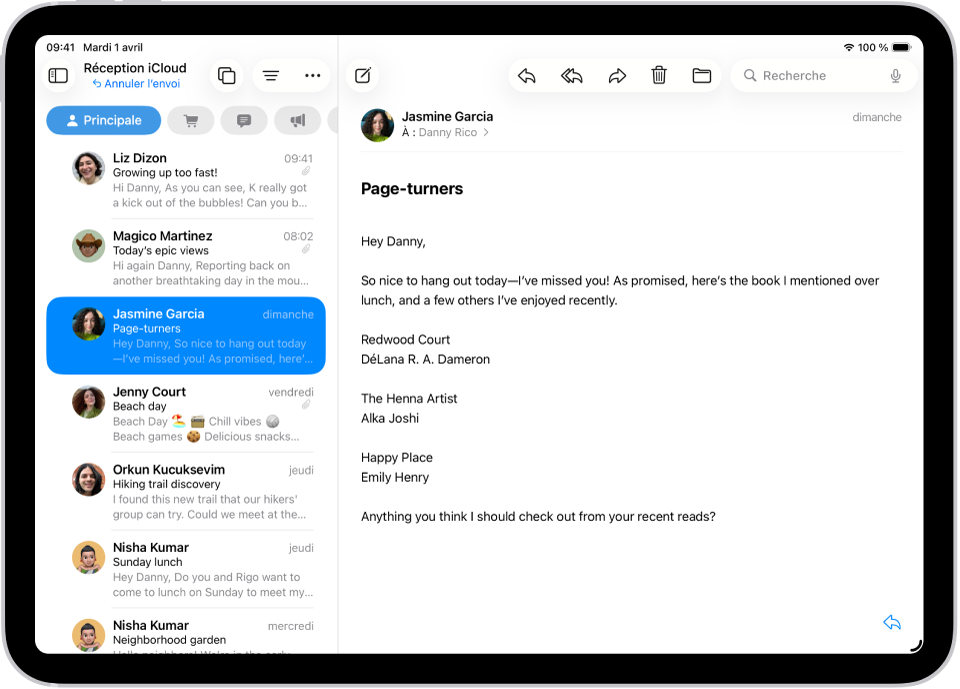Dictate a search using the microphone
The height and width of the screenshot is (689, 960).
tap(895, 75)
